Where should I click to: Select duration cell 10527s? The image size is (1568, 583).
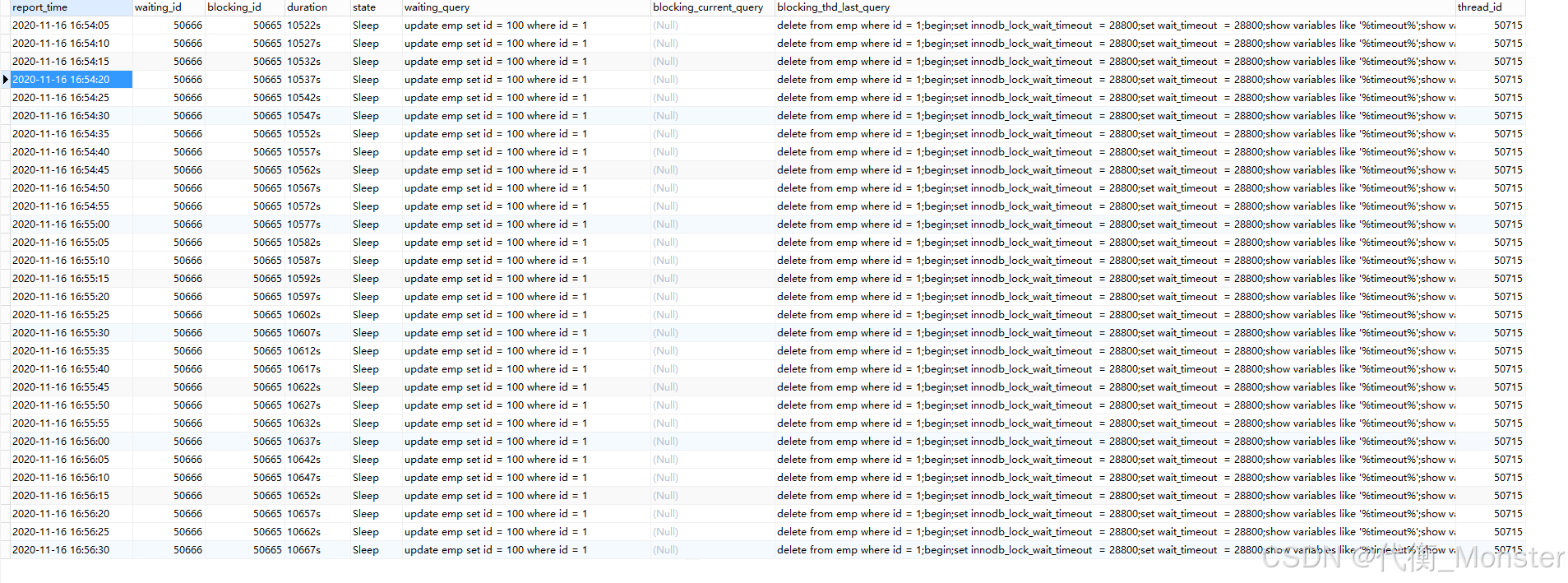pyautogui.click(x=317, y=44)
